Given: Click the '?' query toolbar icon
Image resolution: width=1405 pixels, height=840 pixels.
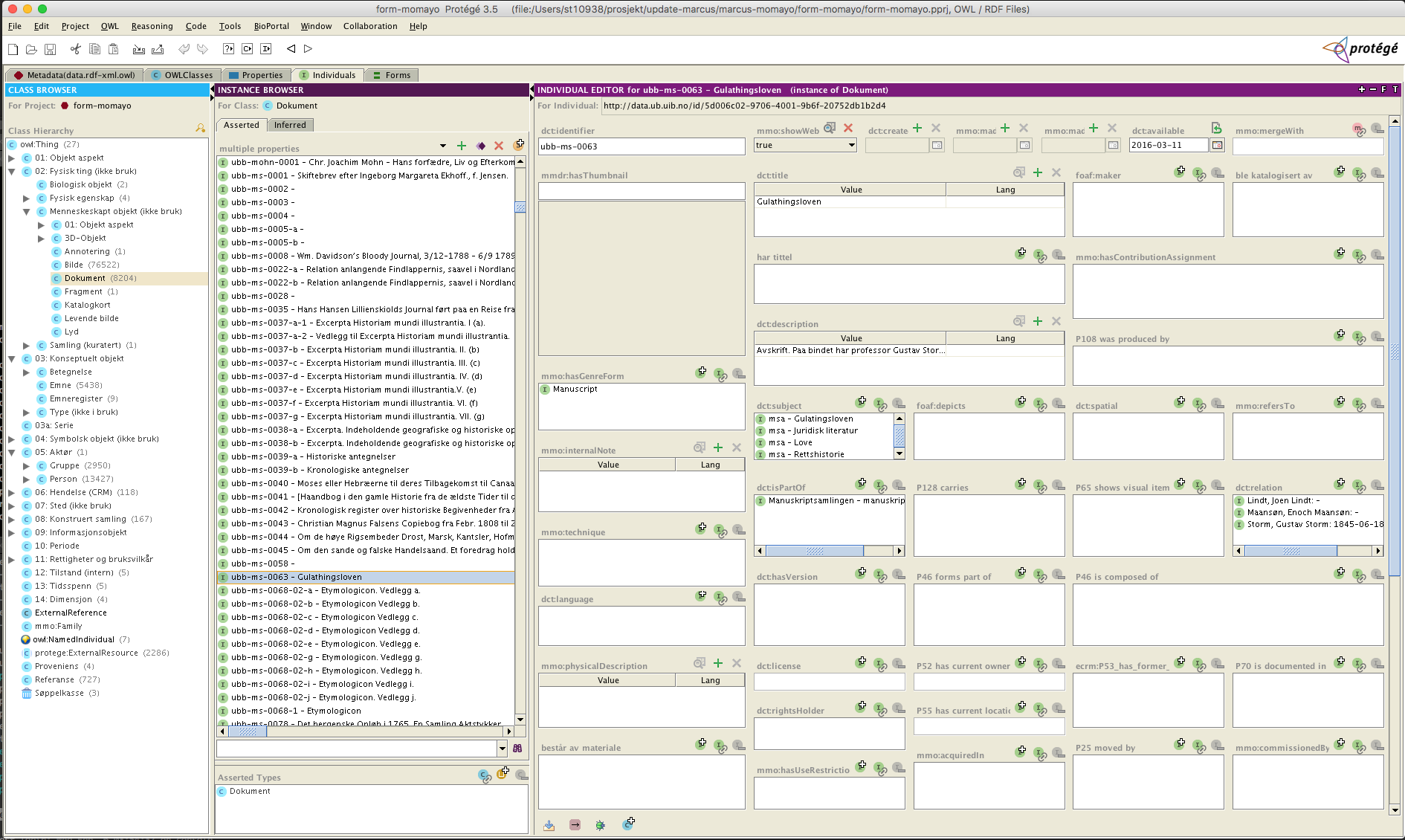Looking at the screenshot, I should point(228,49).
